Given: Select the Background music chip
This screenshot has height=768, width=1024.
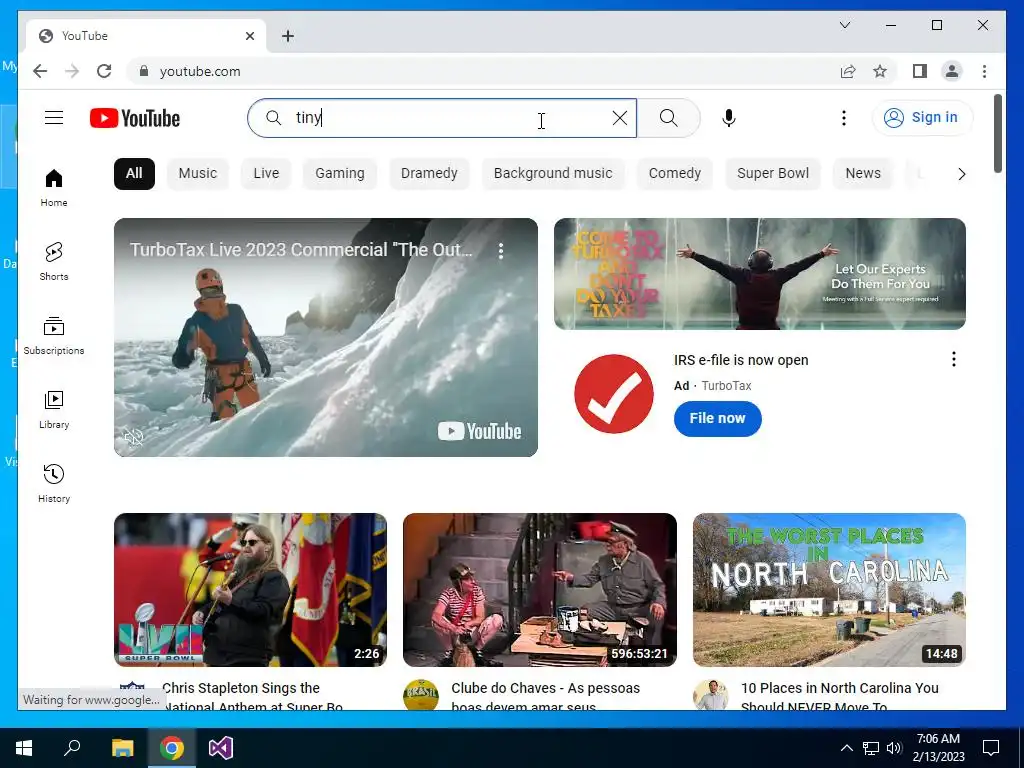Looking at the screenshot, I should [x=553, y=174].
